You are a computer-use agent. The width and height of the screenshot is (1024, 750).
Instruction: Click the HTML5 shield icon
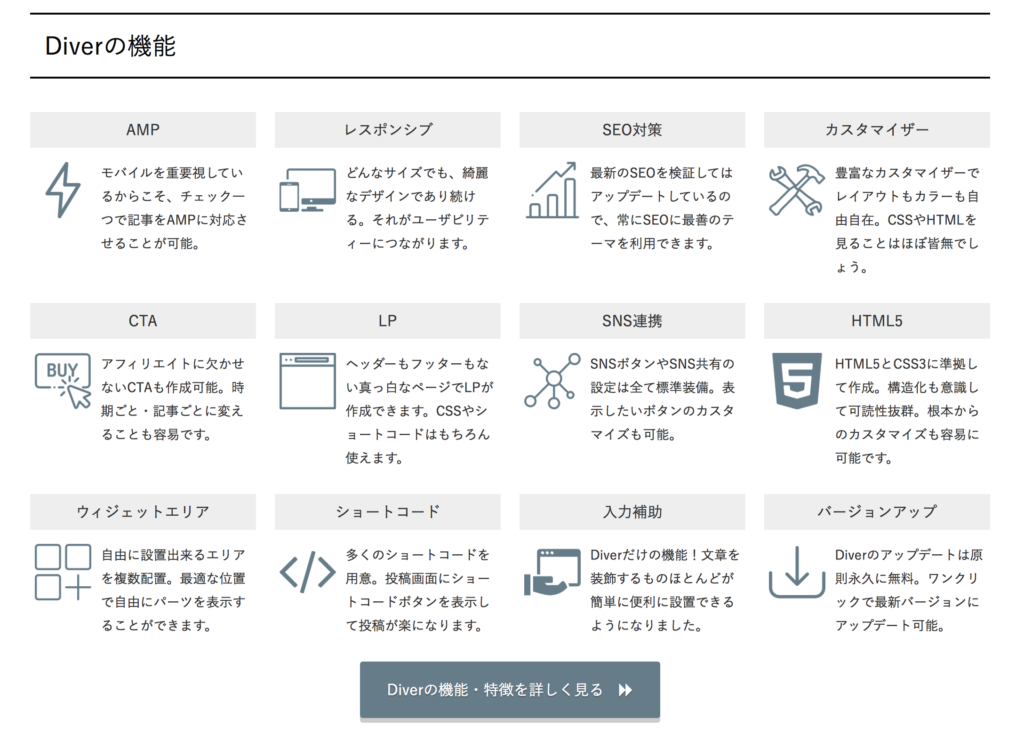pos(797,381)
